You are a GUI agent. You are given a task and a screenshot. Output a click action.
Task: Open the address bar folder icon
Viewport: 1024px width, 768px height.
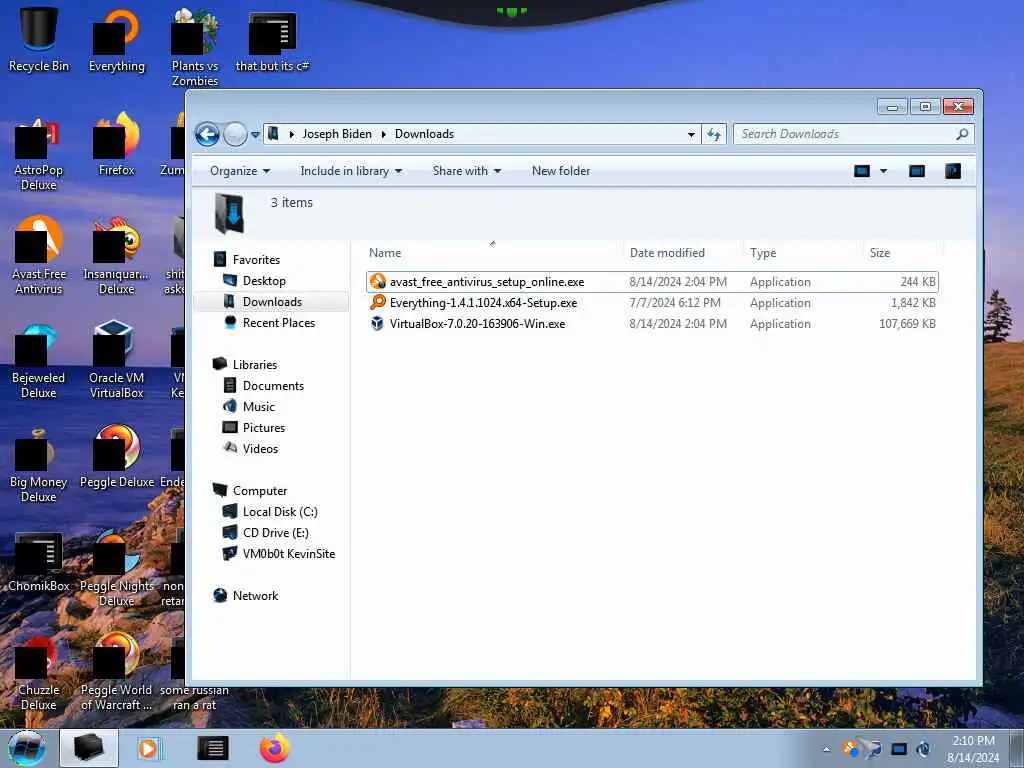pyautogui.click(x=274, y=134)
